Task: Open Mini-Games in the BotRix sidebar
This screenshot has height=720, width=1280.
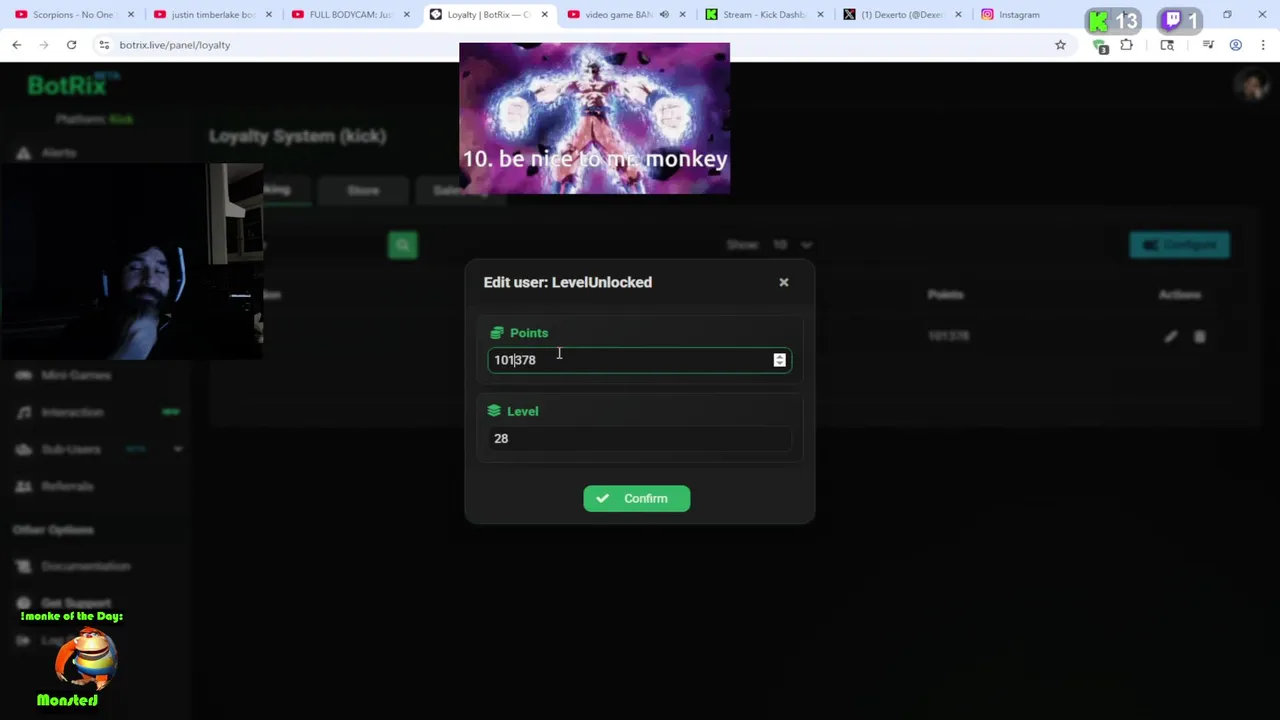Action: point(75,375)
